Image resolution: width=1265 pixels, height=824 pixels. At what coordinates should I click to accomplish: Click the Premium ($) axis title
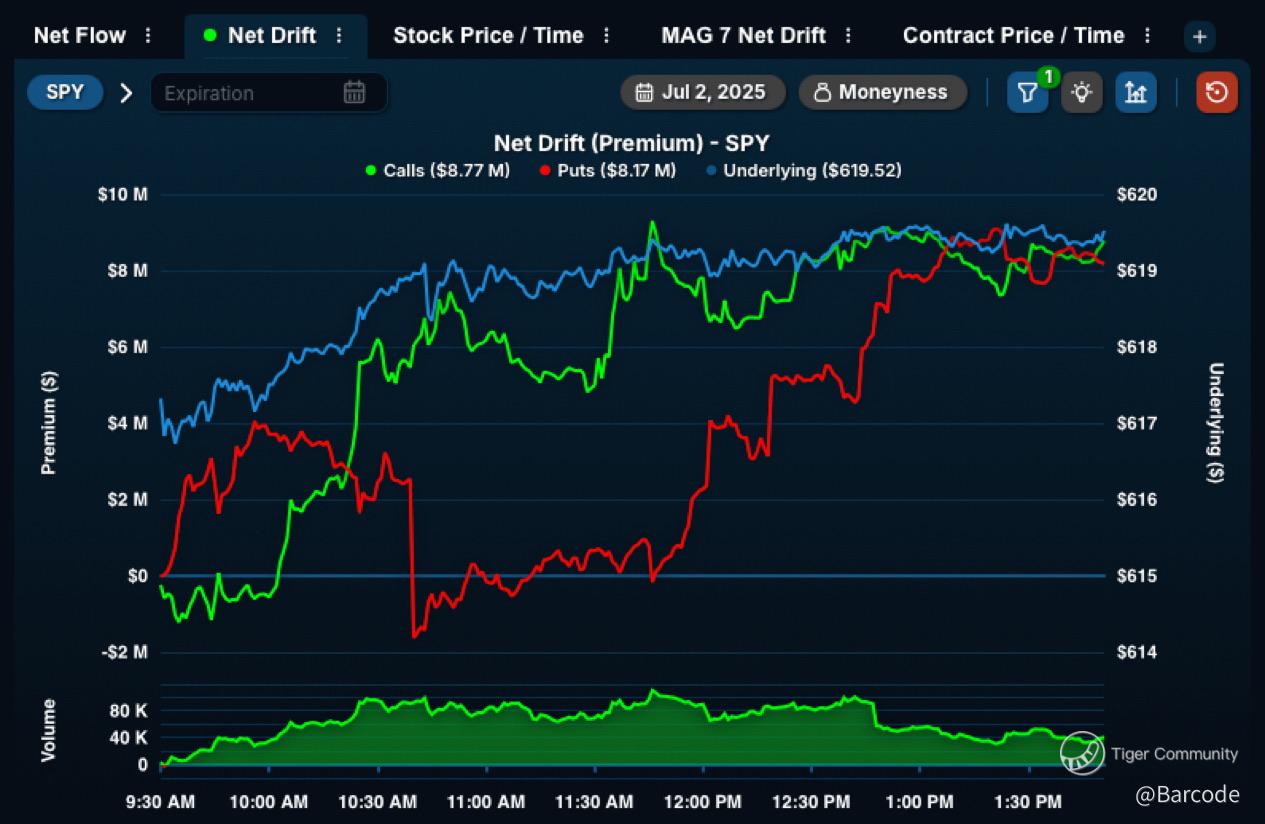pyautogui.click(x=48, y=422)
